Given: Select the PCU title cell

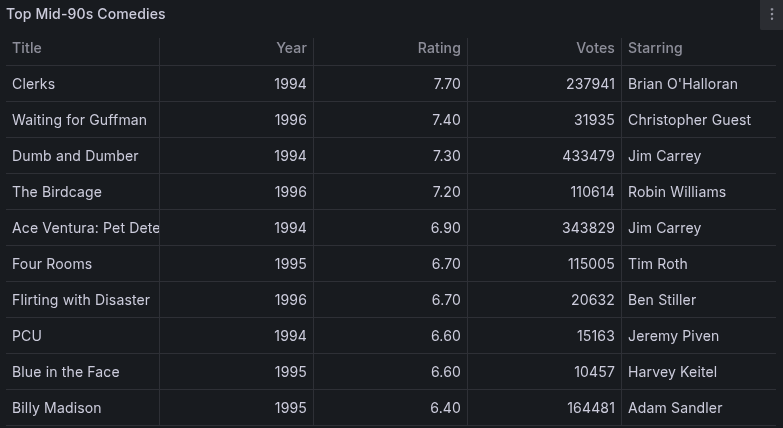Looking at the screenshot, I should coord(82,336).
